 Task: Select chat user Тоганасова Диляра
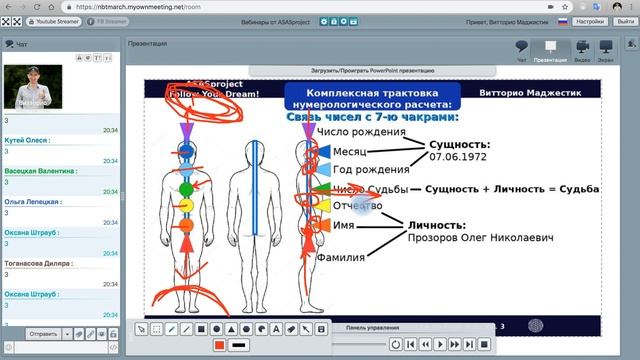tap(39, 263)
